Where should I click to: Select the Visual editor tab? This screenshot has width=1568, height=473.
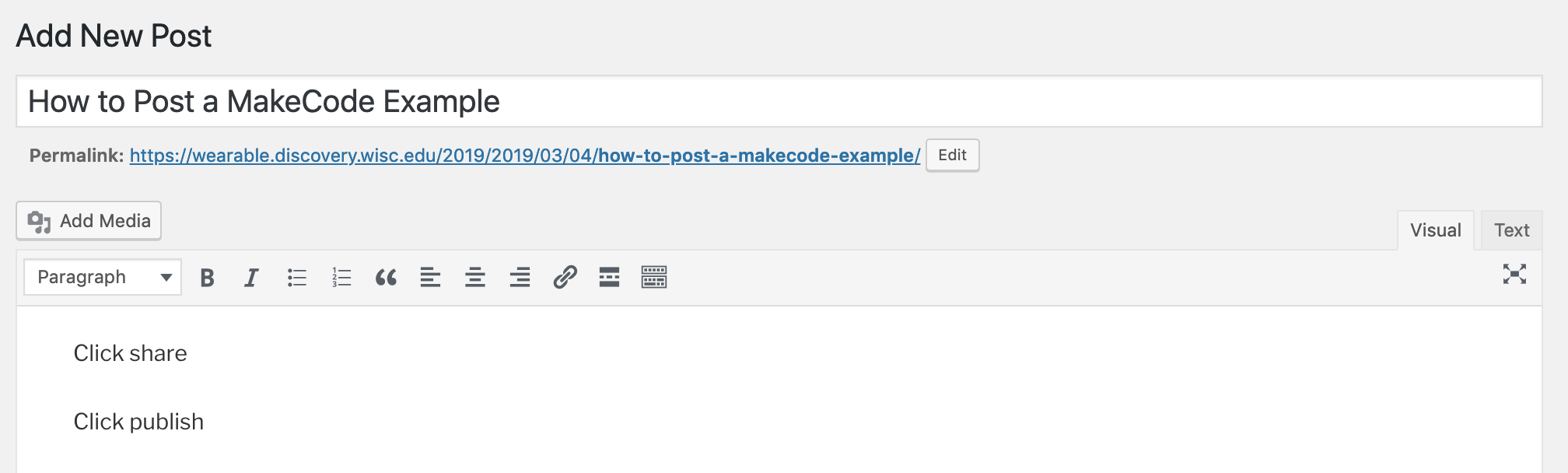click(1435, 229)
